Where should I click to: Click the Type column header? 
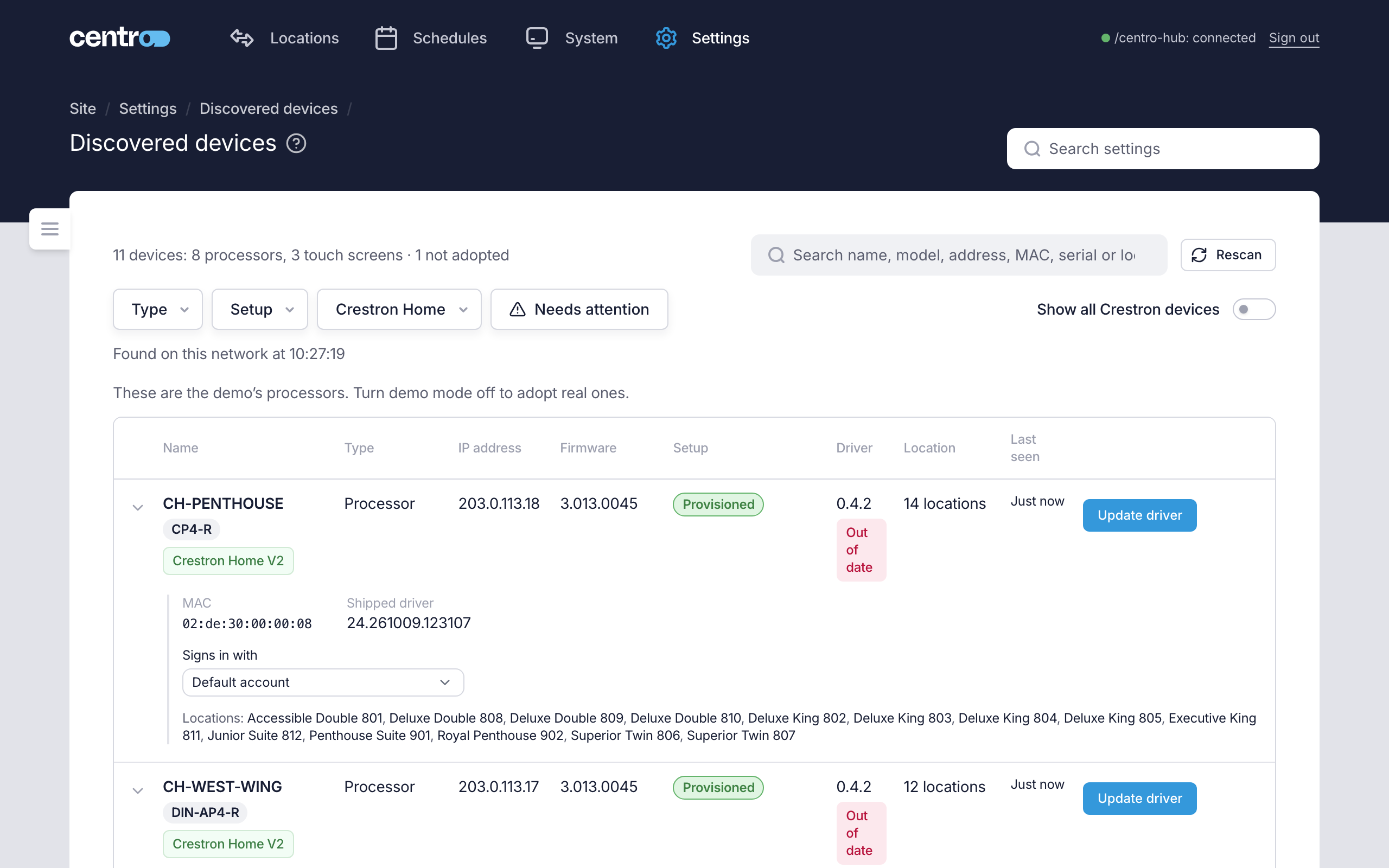[x=359, y=448]
